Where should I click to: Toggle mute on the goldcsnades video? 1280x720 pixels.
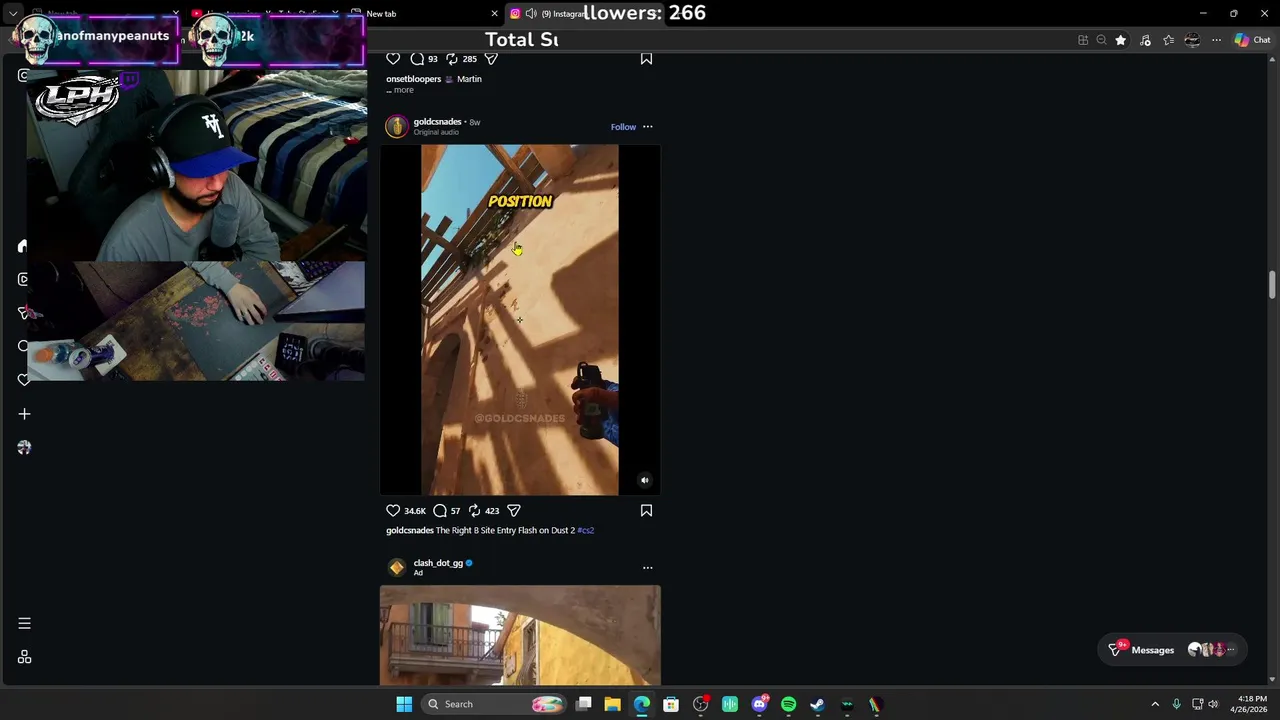coord(644,481)
